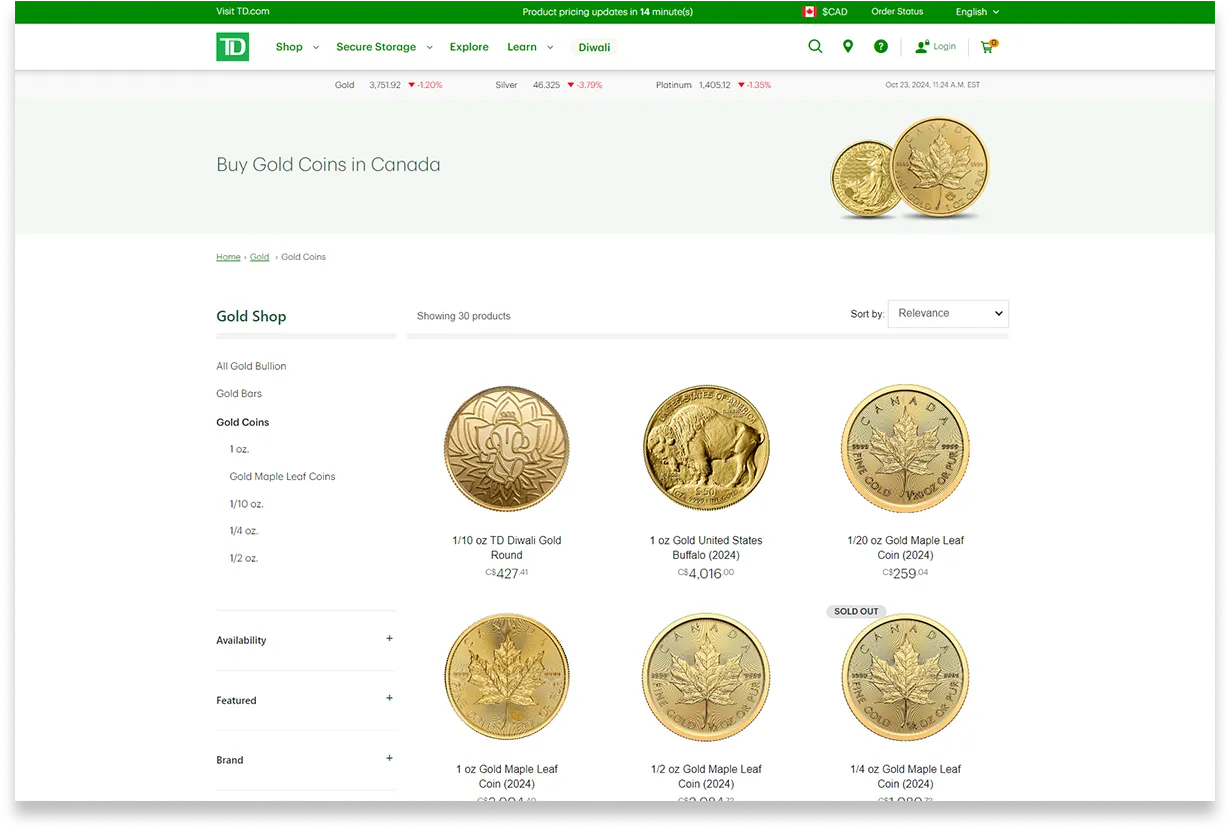Click the Gold Shop sidebar heading

point(251,316)
